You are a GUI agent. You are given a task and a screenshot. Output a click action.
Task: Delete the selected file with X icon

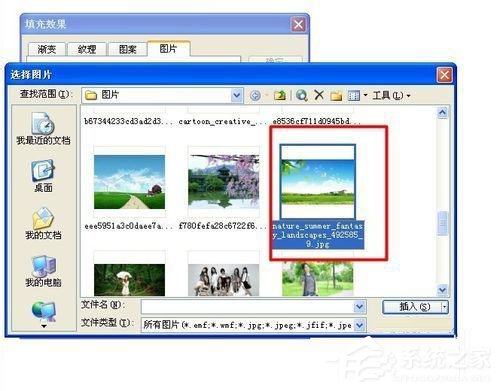click(x=319, y=95)
